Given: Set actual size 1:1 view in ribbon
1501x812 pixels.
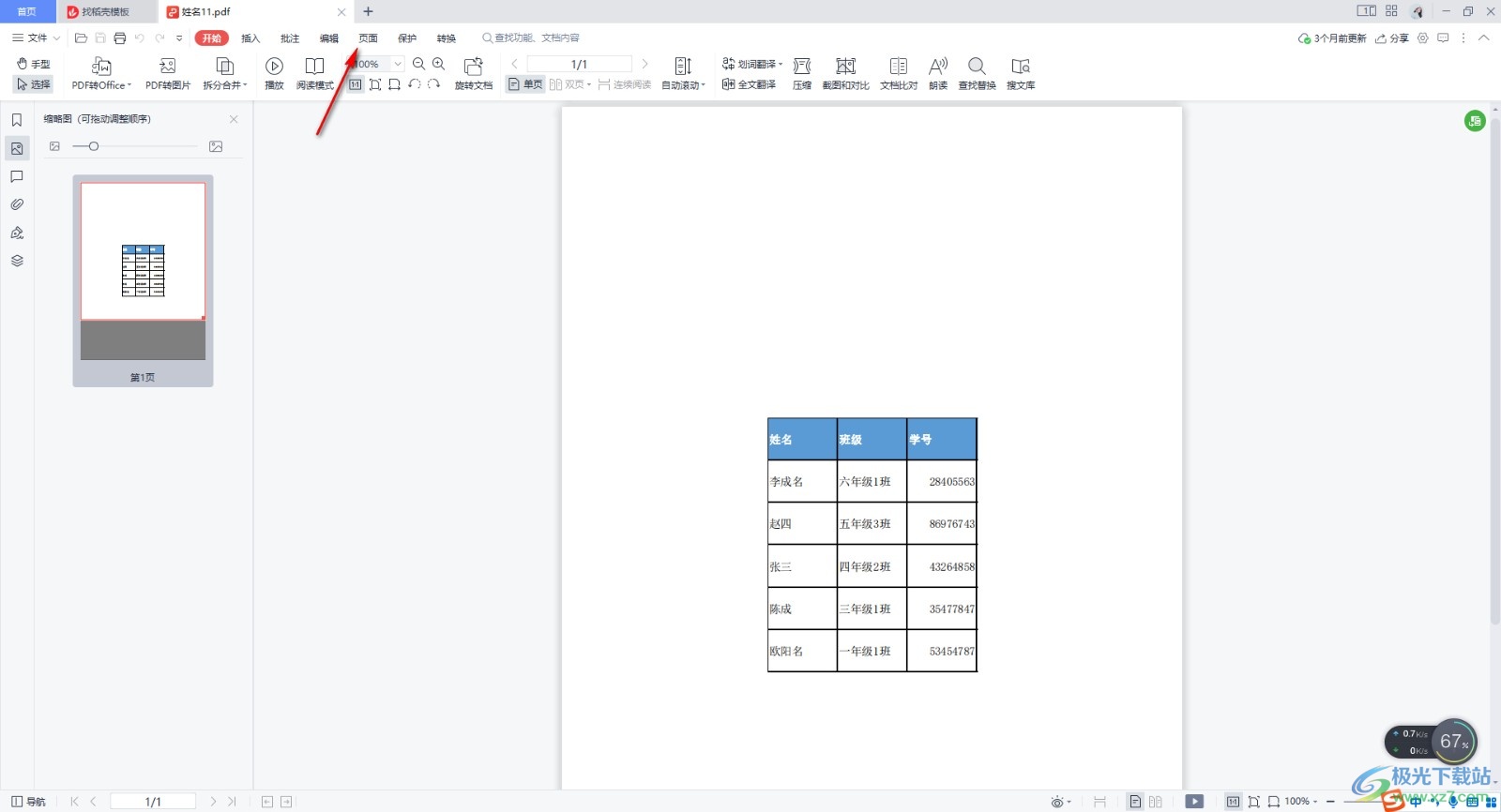Looking at the screenshot, I should (x=356, y=84).
